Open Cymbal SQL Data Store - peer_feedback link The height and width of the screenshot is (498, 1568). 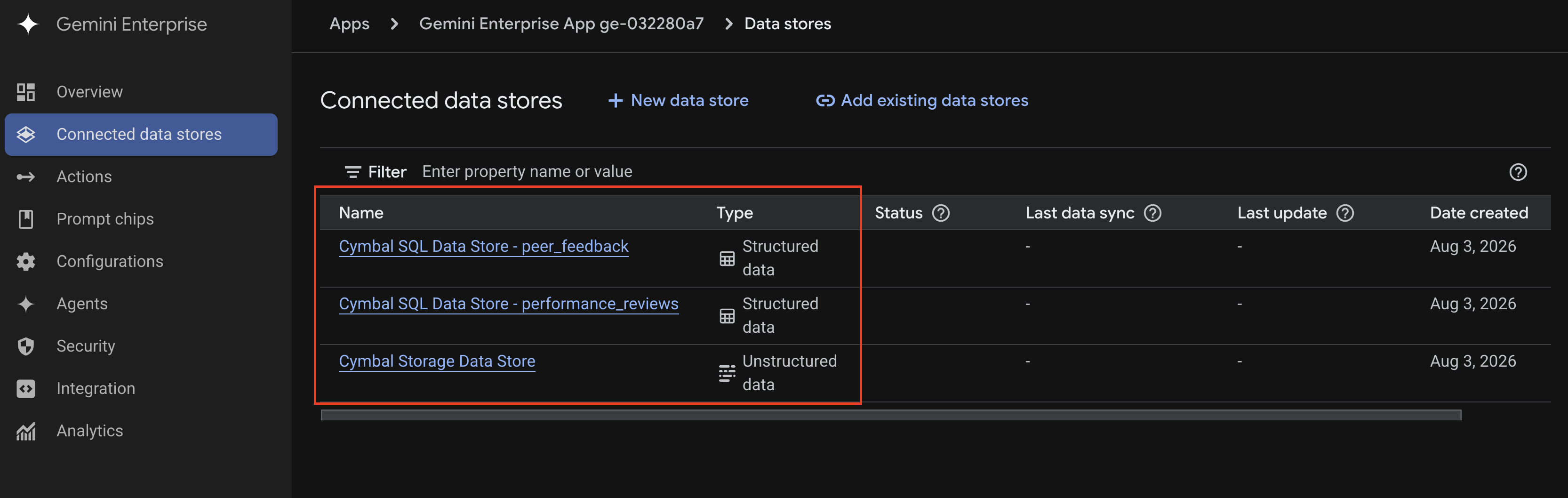pyautogui.click(x=483, y=247)
